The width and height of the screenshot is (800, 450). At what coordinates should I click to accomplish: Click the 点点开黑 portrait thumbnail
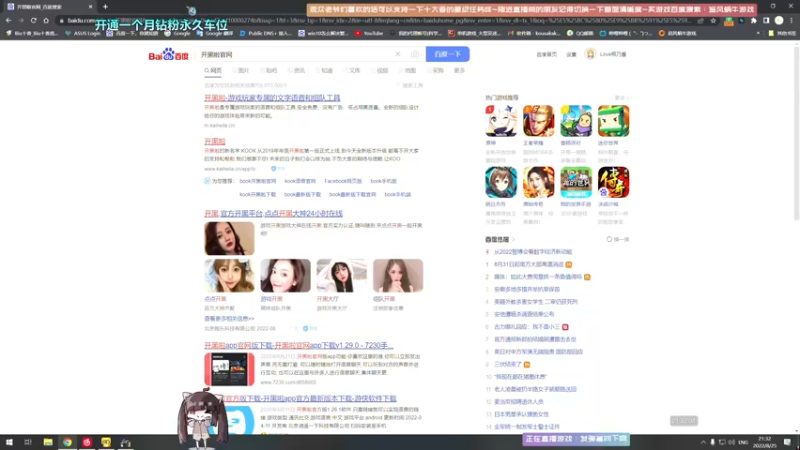(x=229, y=276)
